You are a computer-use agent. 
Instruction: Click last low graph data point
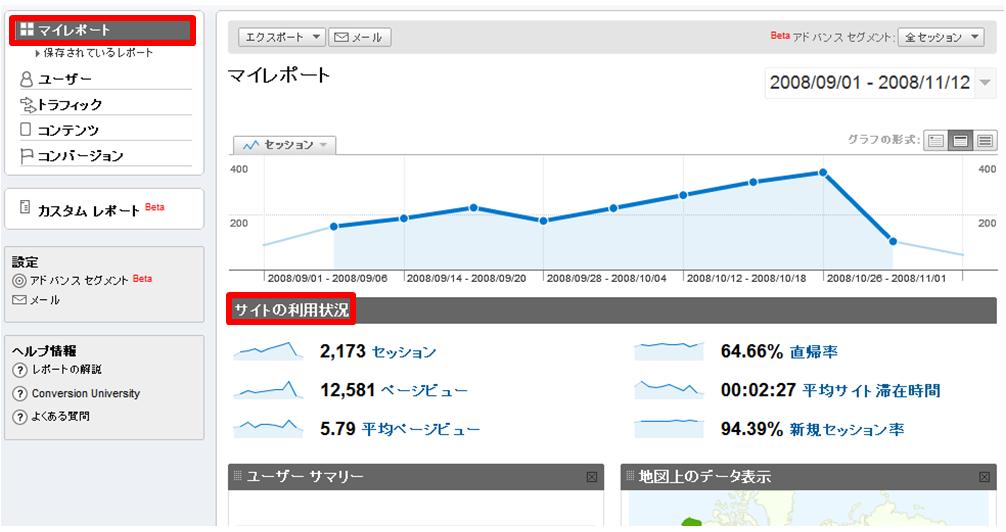click(x=892, y=241)
